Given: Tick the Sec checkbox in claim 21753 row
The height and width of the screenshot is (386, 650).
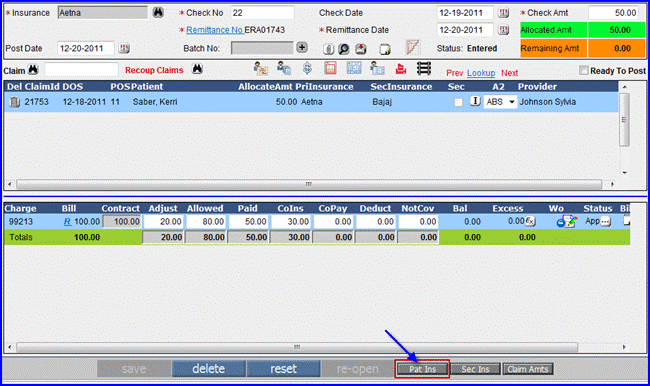Looking at the screenshot, I should pyautogui.click(x=458, y=102).
